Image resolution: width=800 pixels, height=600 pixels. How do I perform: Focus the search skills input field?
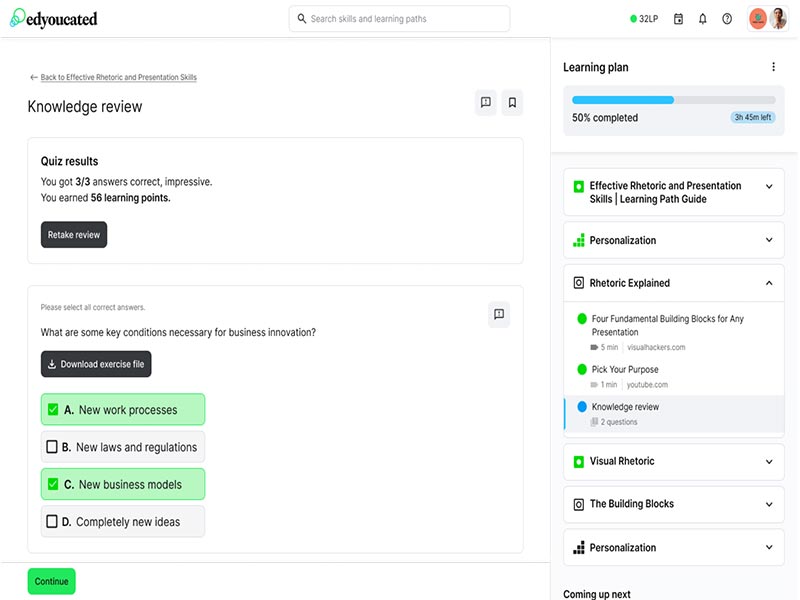click(x=400, y=19)
